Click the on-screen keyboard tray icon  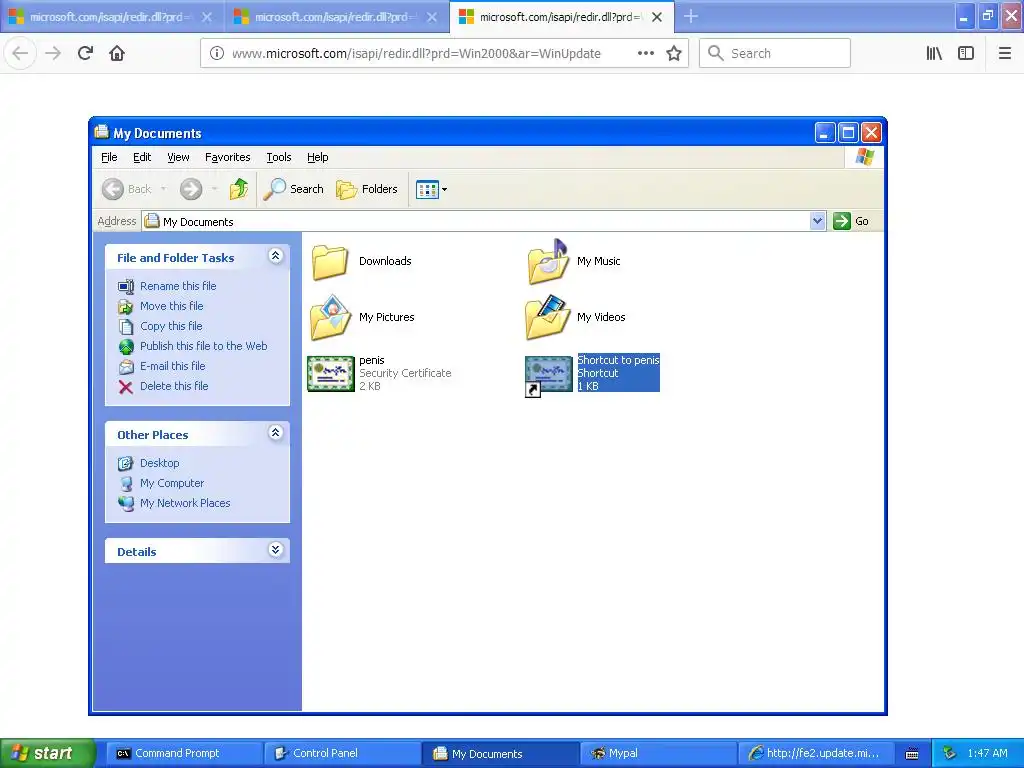912,754
